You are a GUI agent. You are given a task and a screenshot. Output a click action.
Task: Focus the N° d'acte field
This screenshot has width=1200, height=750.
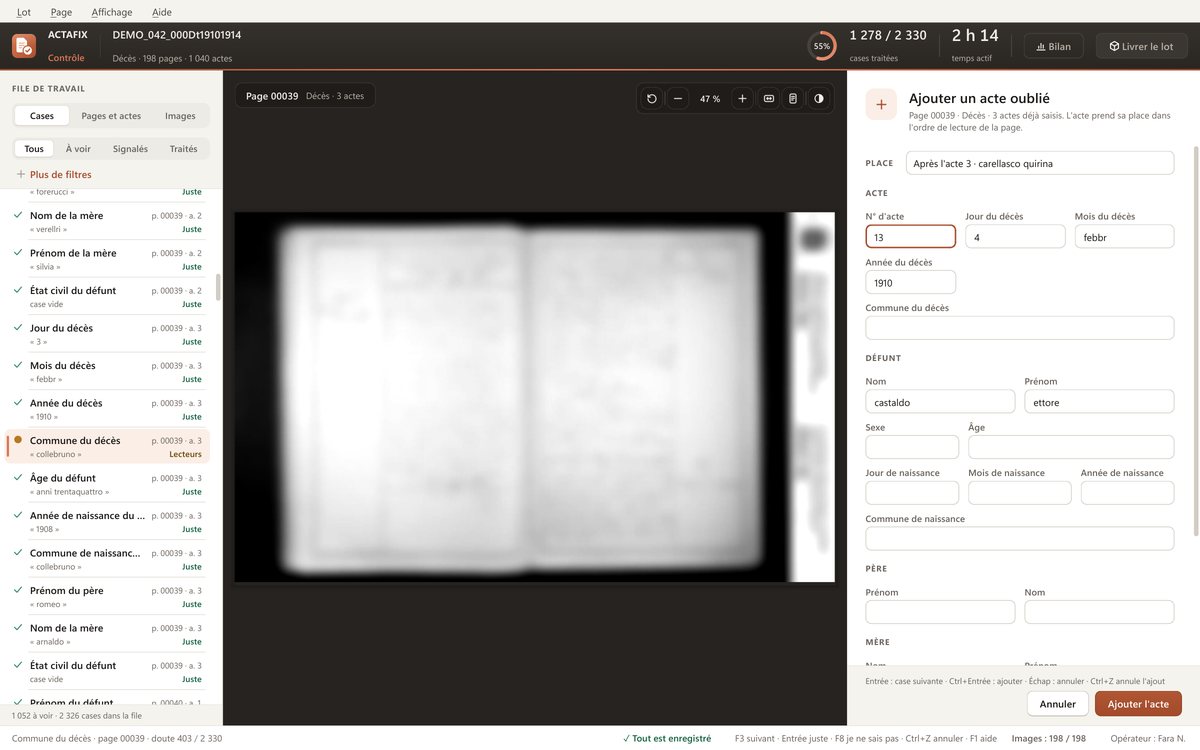tap(910, 237)
